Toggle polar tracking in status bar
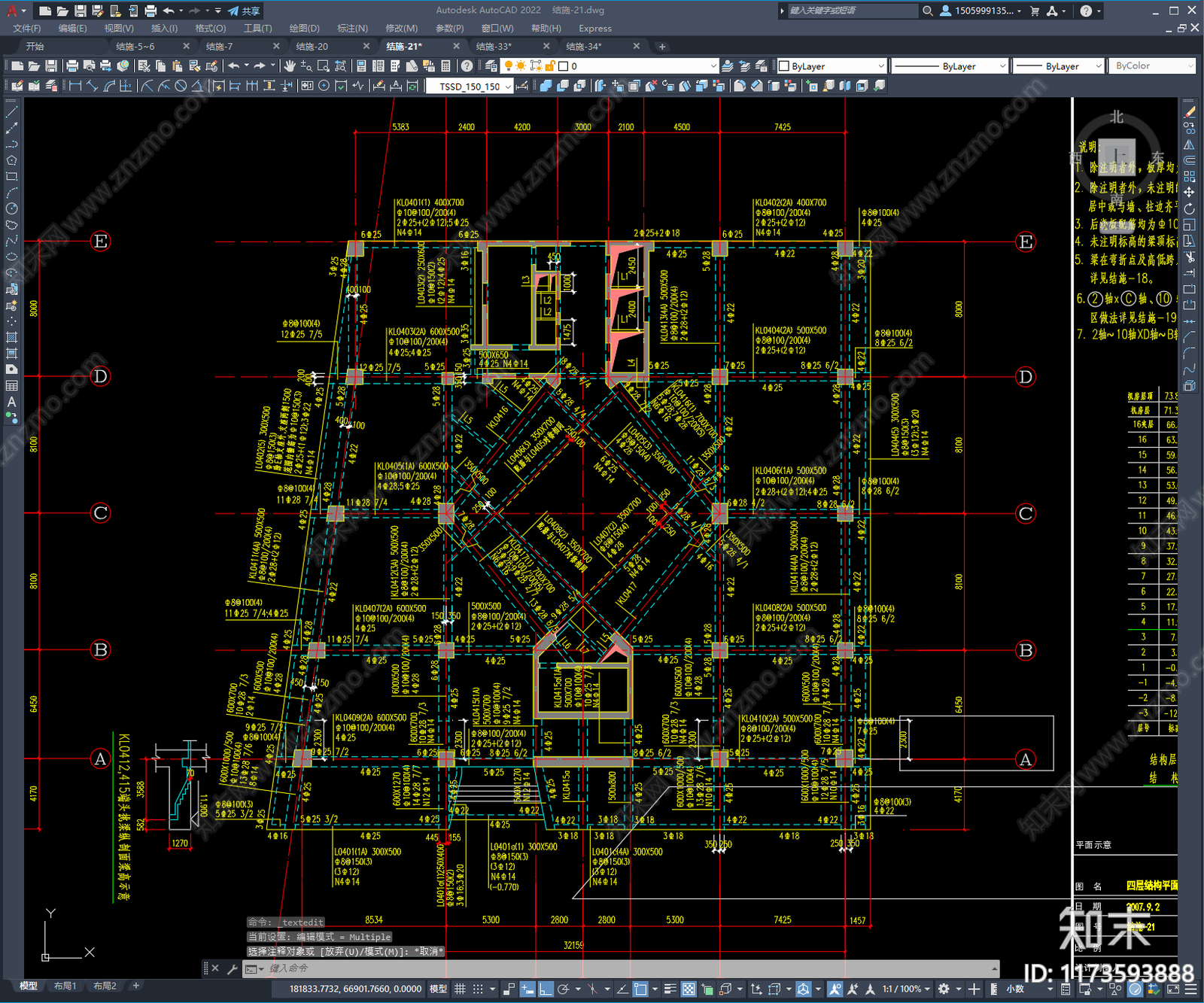The image size is (1204, 1003). 563,989
